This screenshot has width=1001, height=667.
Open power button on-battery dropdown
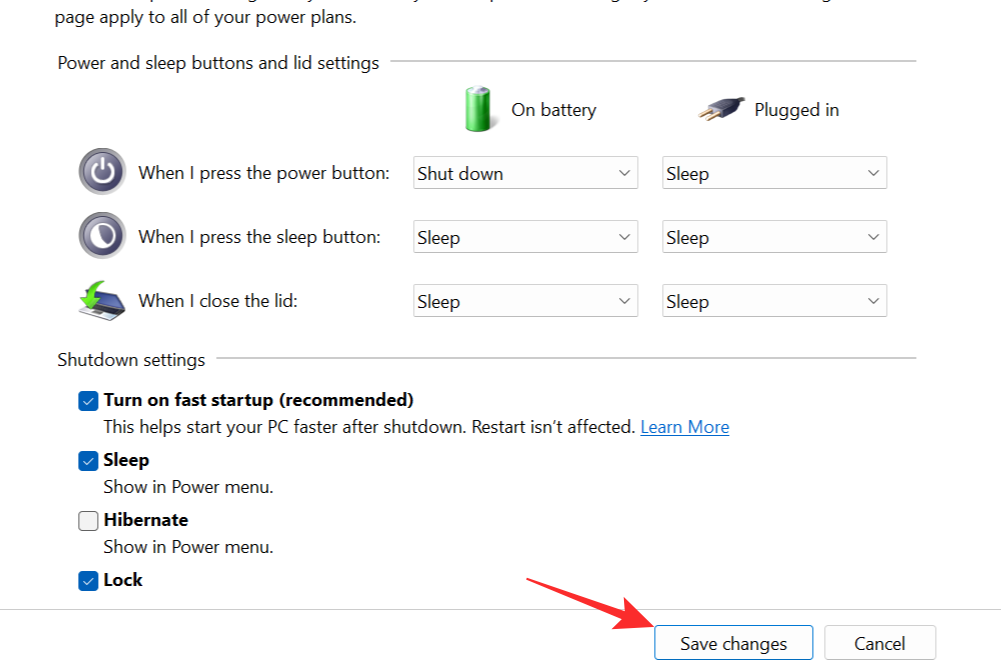click(526, 173)
